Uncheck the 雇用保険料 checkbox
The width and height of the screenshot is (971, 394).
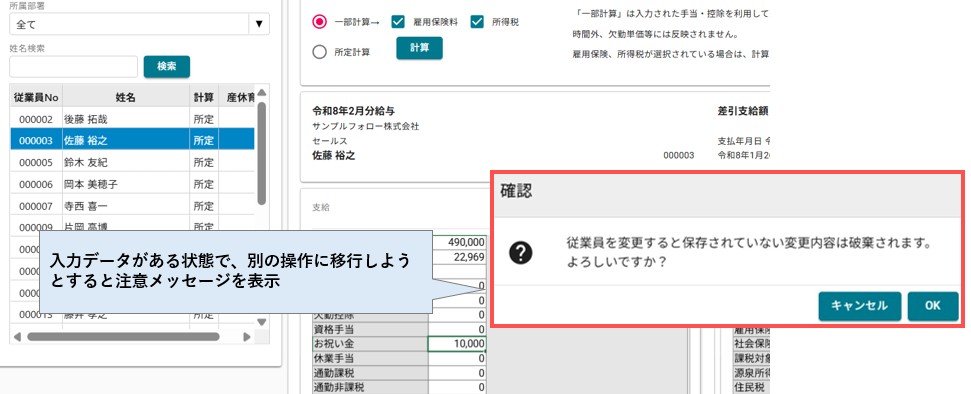(398, 22)
